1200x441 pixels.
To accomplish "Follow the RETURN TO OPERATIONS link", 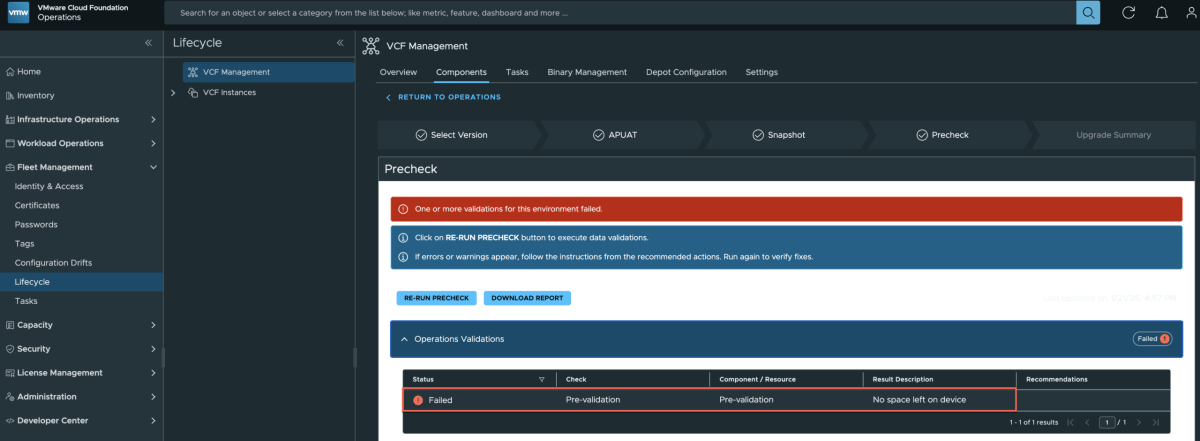I will click(x=448, y=97).
